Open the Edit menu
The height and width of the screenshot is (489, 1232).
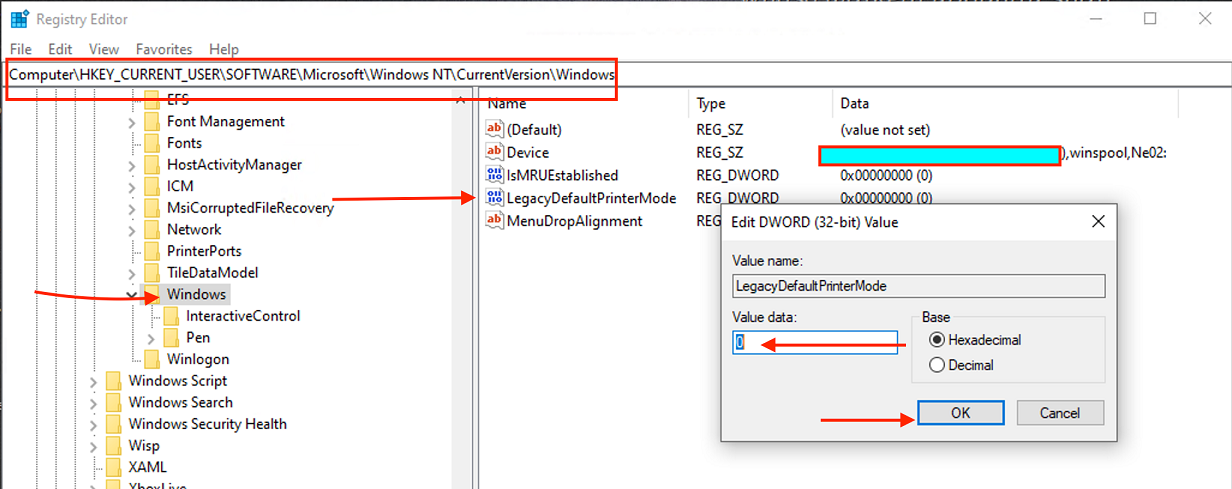click(x=60, y=49)
